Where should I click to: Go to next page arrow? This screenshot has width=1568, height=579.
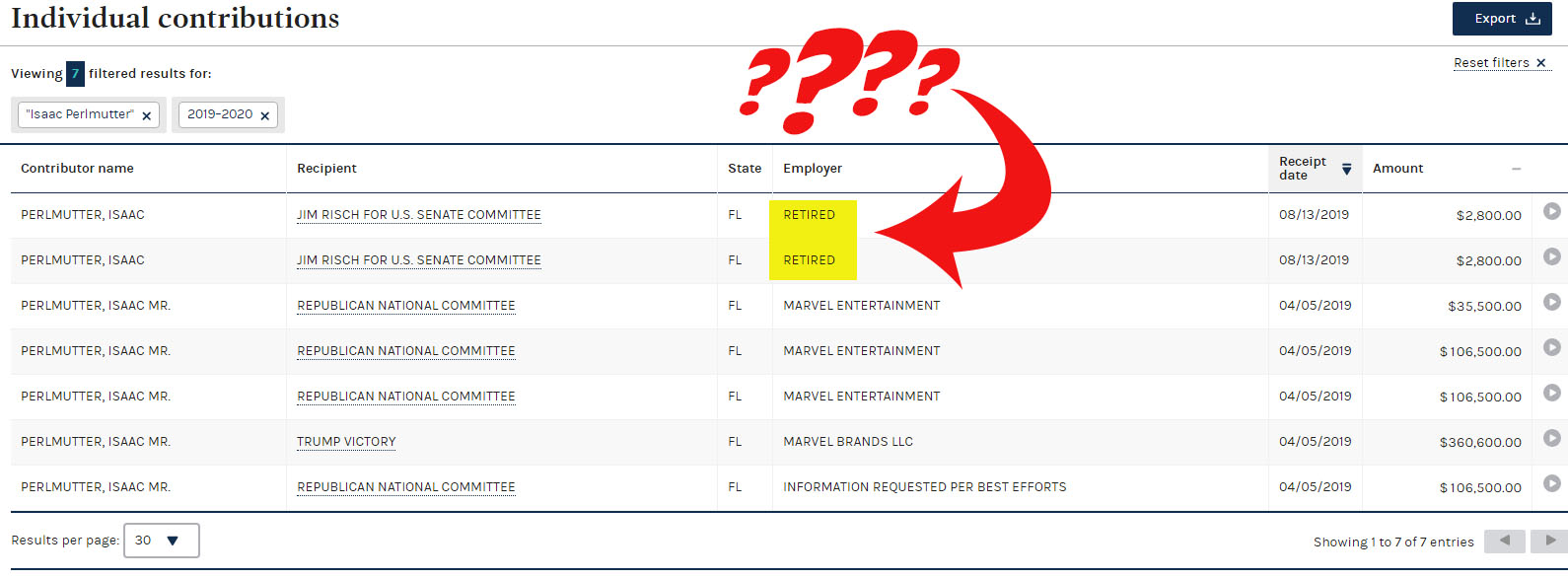[1549, 541]
